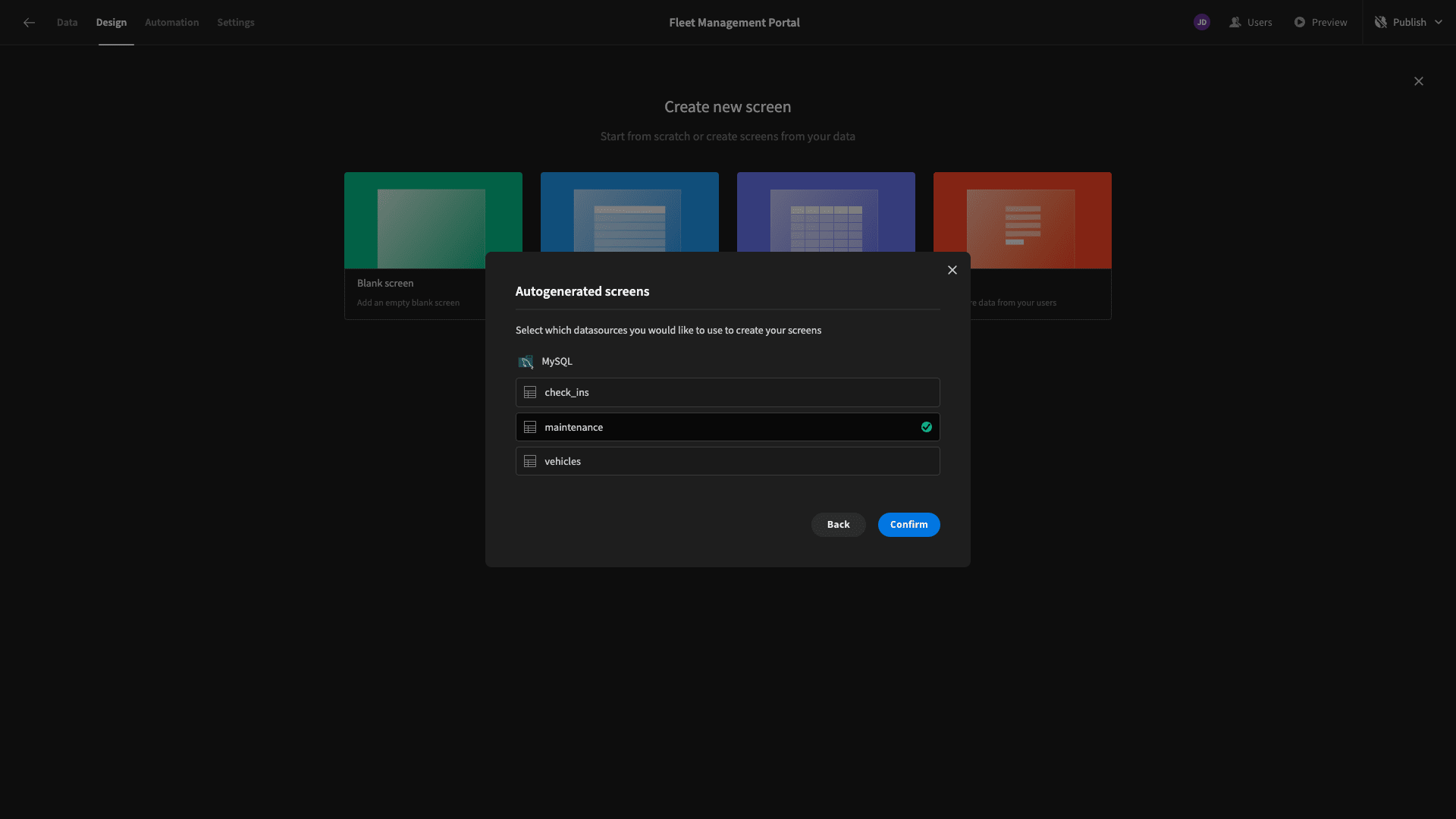This screenshot has height=819, width=1456.
Task: Click the Design tab in navbar
Action: 111,22
